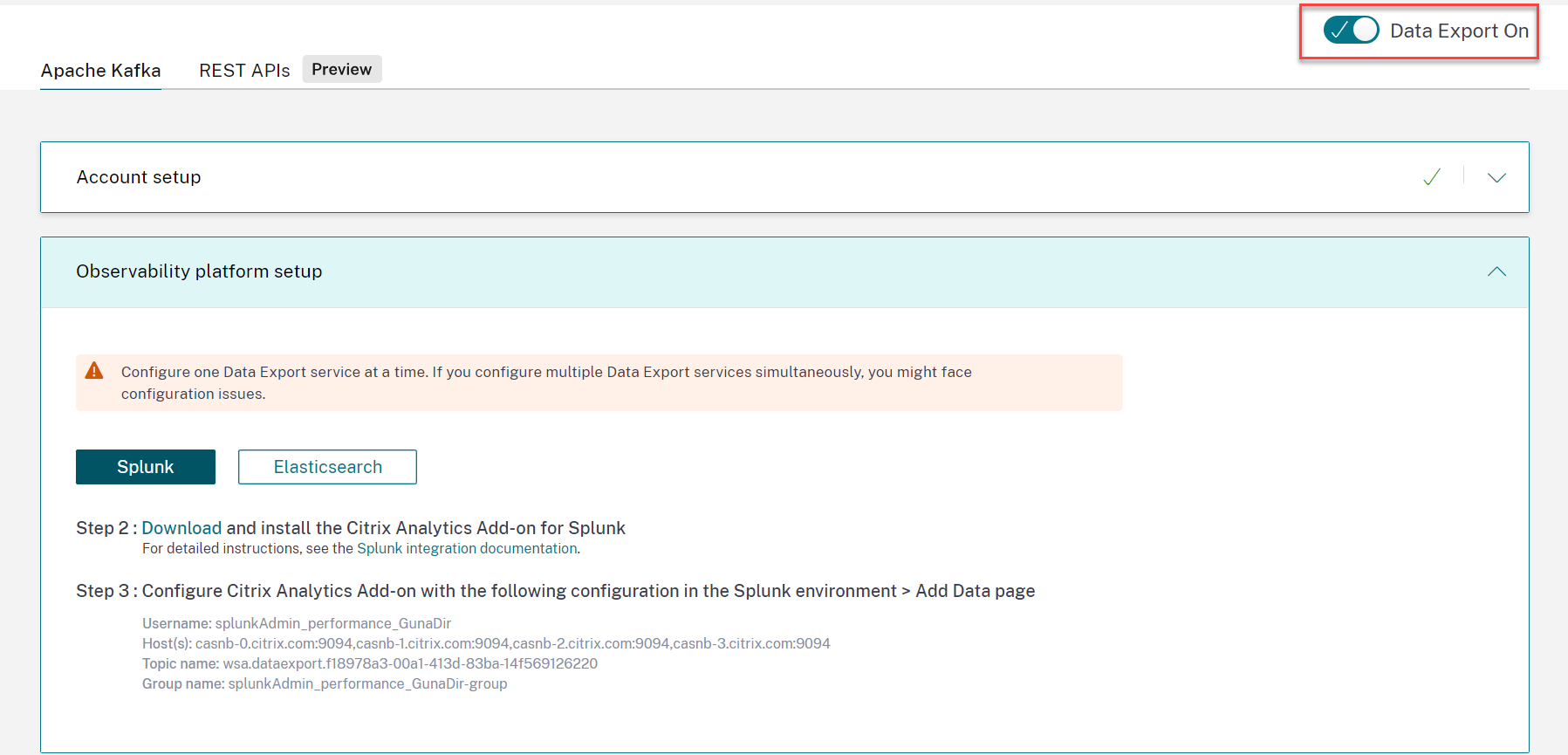Viewport: 1568px width, 755px height.
Task: Collapse the Observability platform setup section
Action: [x=1496, y=271]
